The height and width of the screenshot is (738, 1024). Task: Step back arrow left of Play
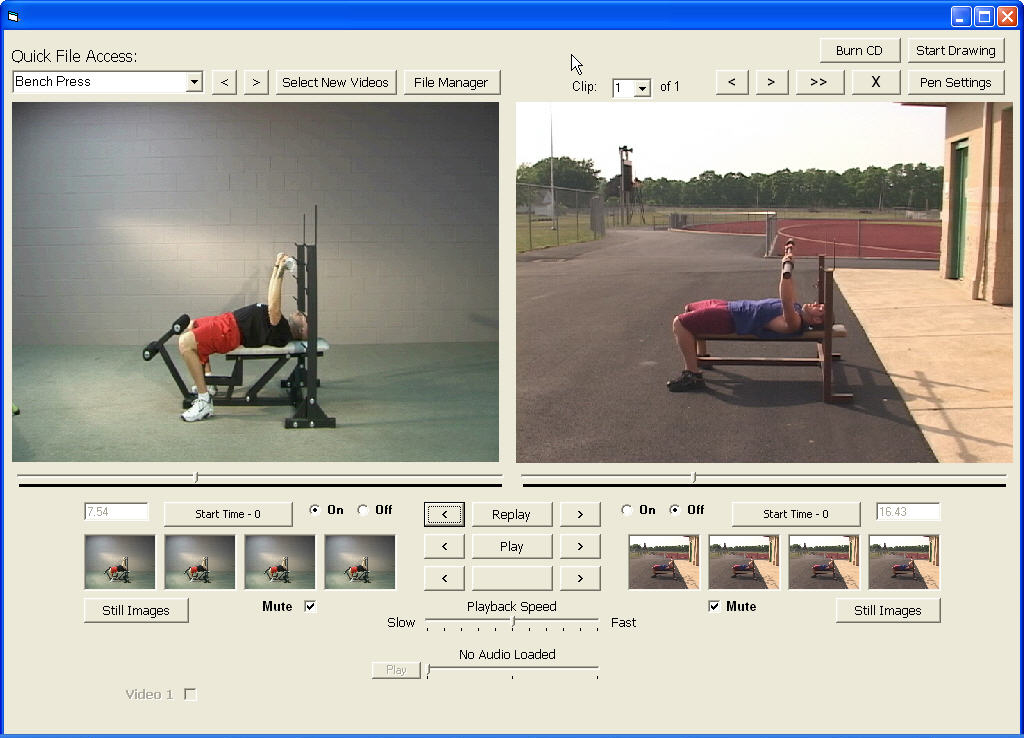[x=444, y=547]
